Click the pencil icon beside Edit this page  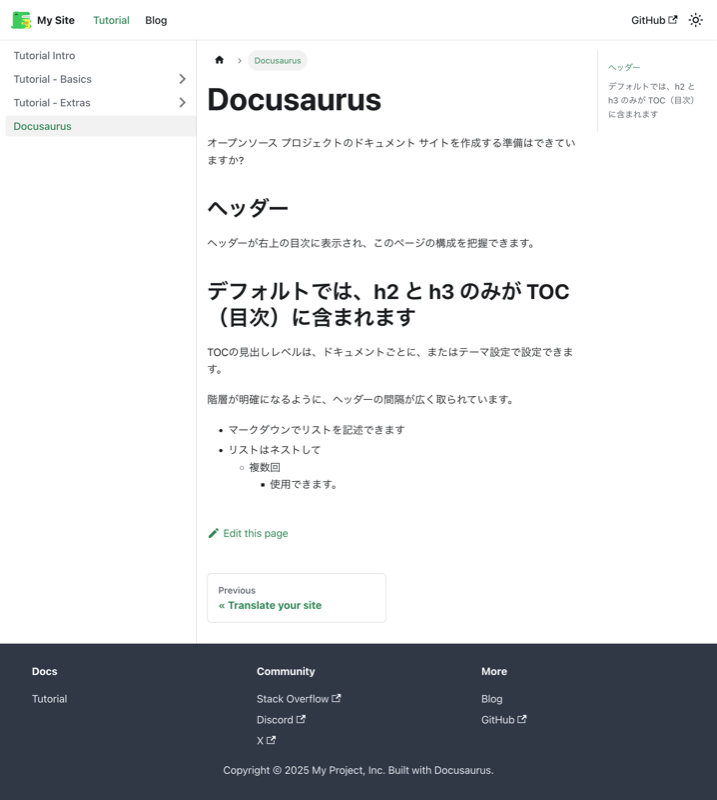pyautogui.click(x=213, y=533)
